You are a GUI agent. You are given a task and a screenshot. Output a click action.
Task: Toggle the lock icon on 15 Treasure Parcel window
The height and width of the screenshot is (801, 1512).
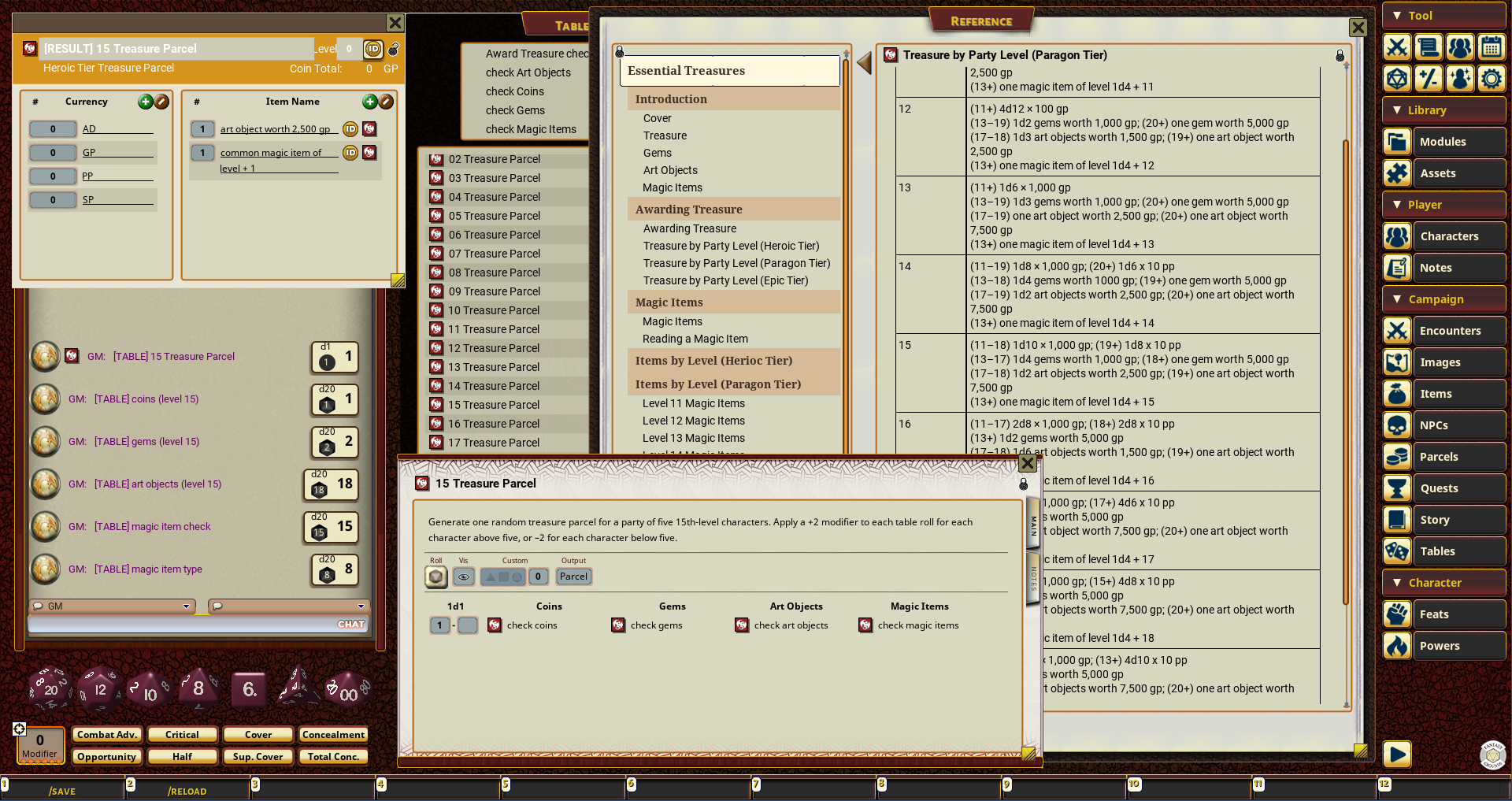[x=1023, y=484]
